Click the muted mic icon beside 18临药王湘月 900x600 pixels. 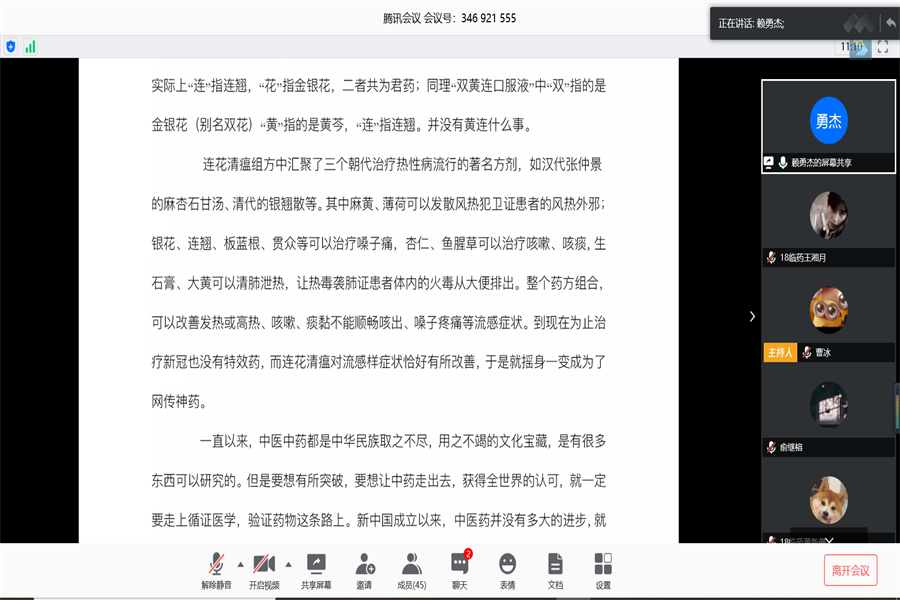point(771,258)
